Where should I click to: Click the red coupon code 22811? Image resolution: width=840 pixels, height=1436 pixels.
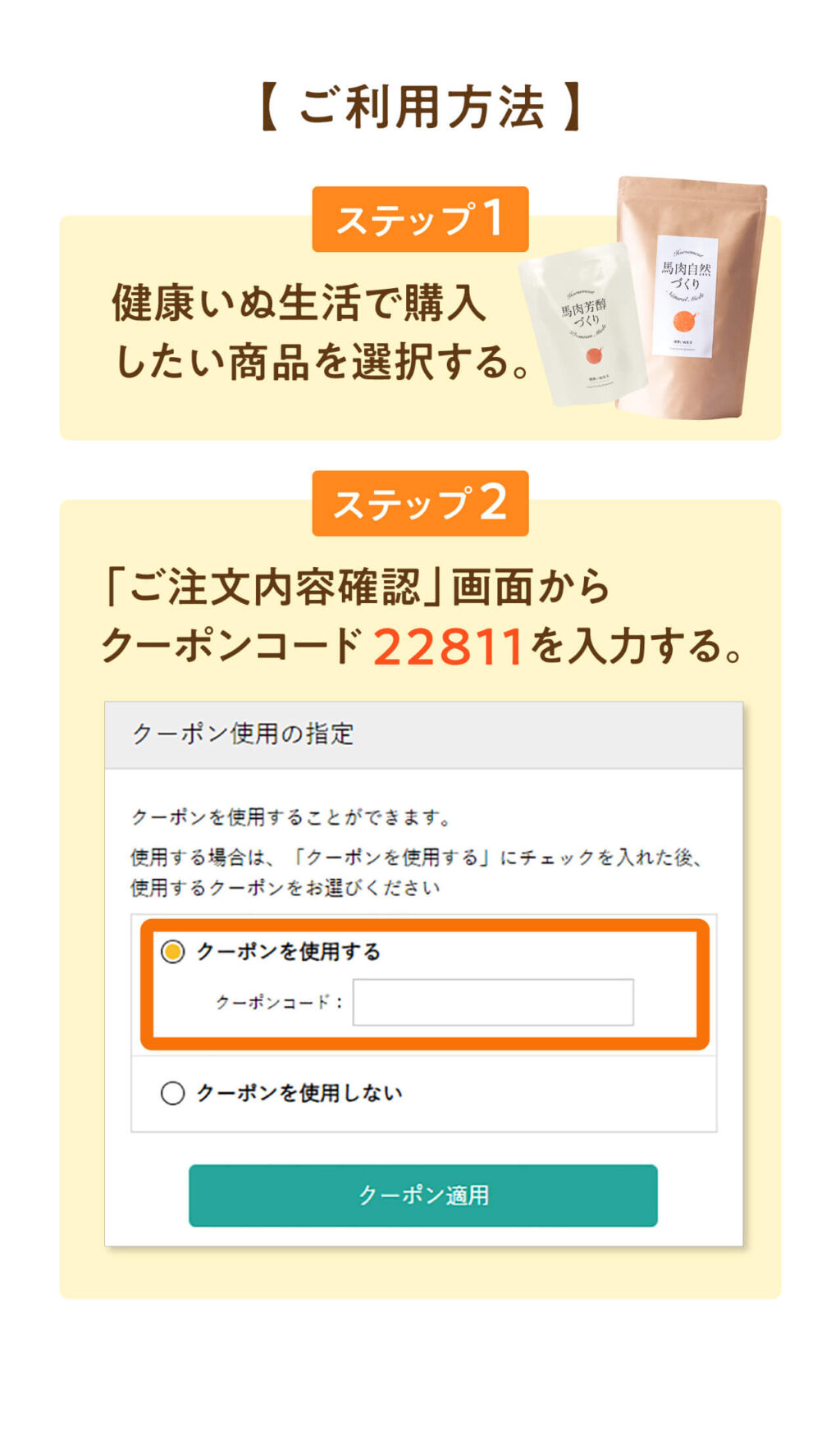pos(448,647)
